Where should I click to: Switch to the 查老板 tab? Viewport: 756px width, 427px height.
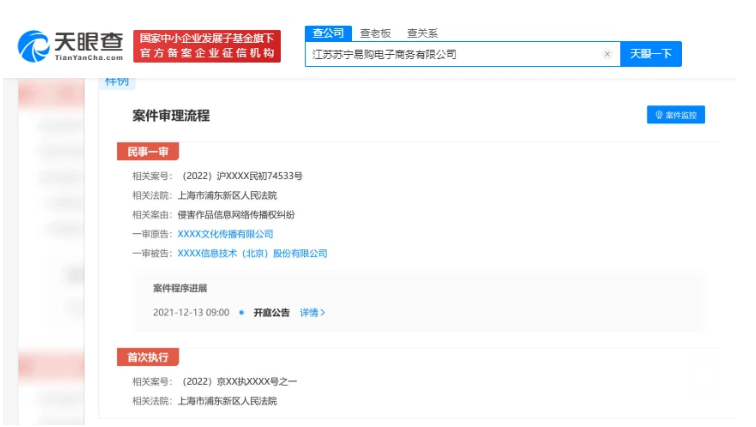coord(378,33)
